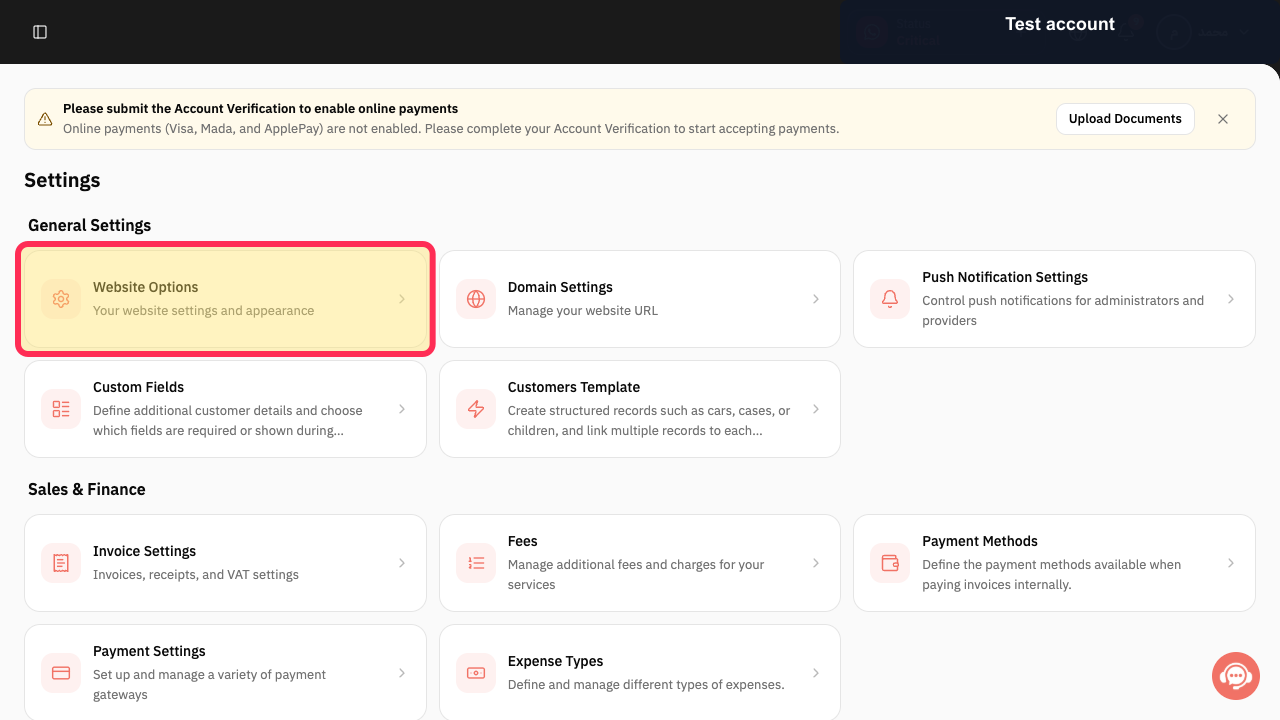Click the Domain Settings globe icon
Image resolution: width=1280 pixels, height=720 pixels.
tap(476, 299)
